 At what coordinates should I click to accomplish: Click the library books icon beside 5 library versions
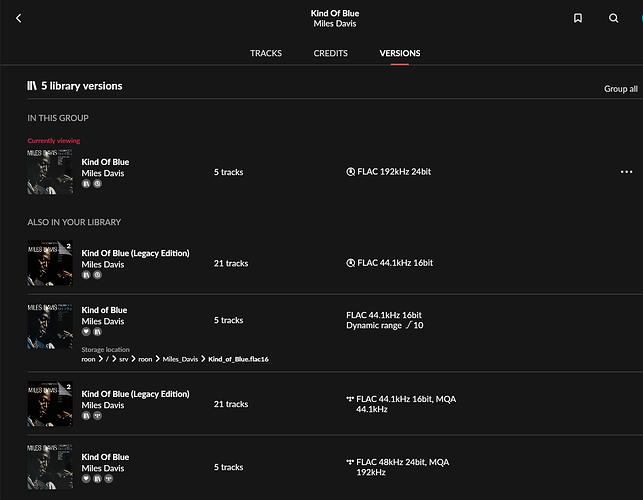pyautogui.click(x=32, y=87)
